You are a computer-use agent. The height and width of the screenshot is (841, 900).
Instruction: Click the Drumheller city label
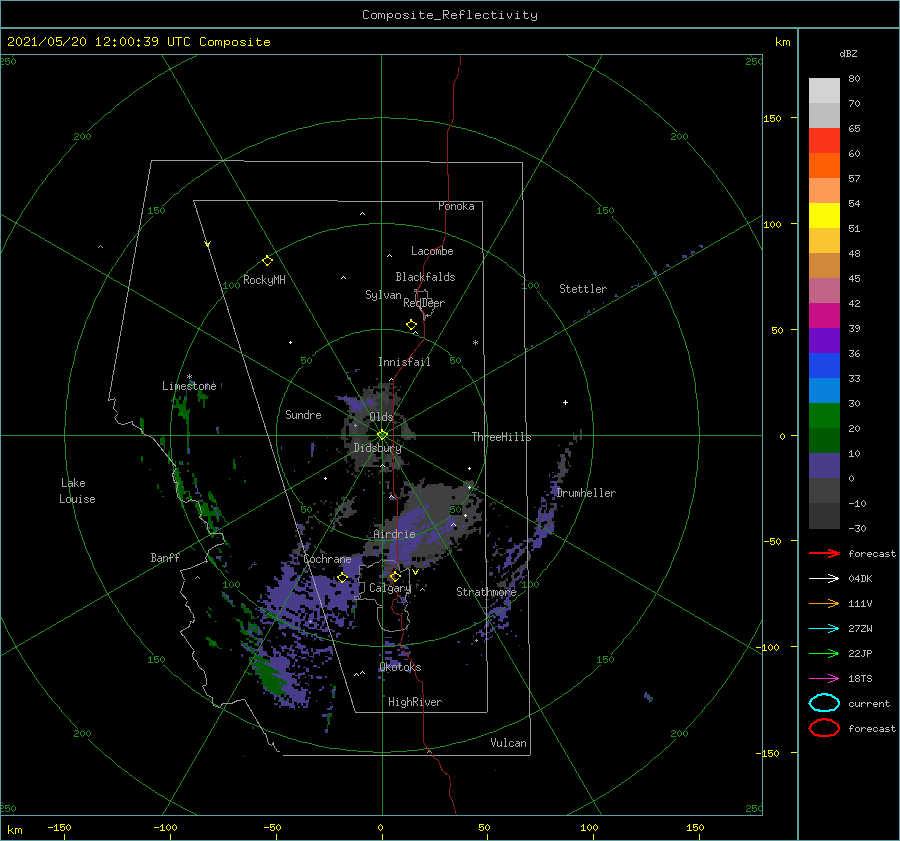586,493
